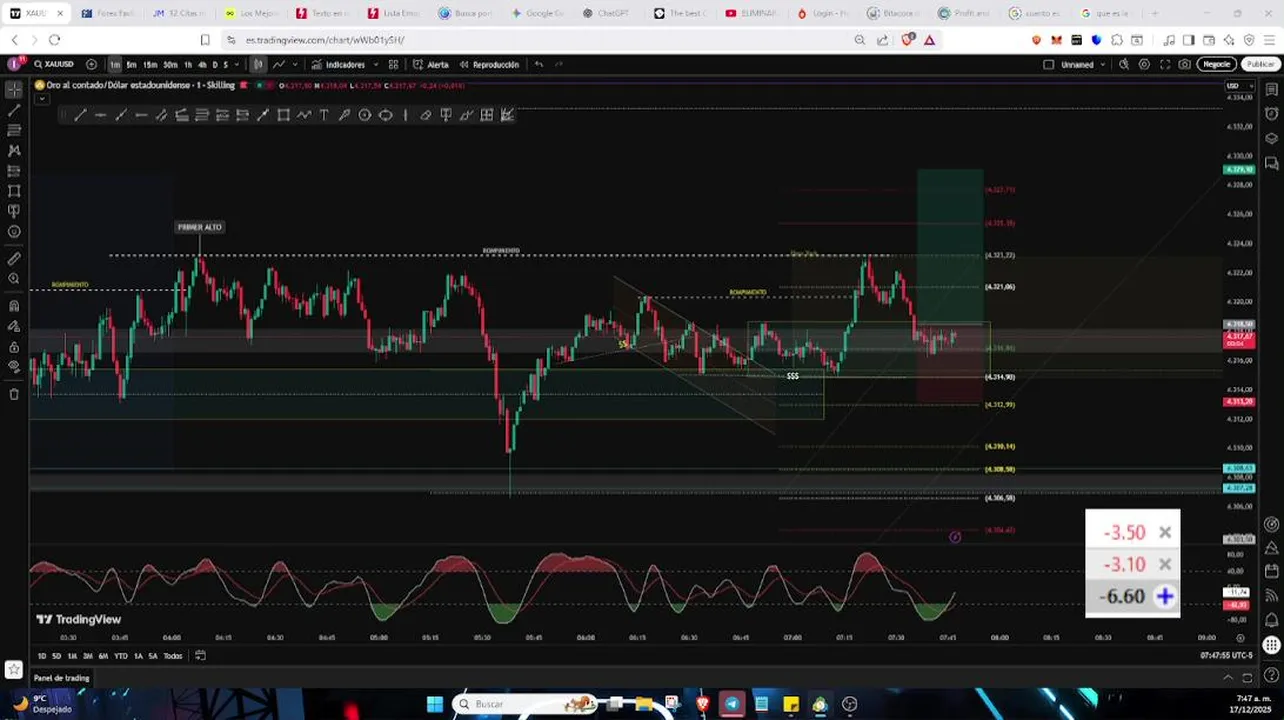1284x720 pixels.
Task: Open quick search icon near Unnamed layout
Action: pyautogui.click(x=1124, y=64)
